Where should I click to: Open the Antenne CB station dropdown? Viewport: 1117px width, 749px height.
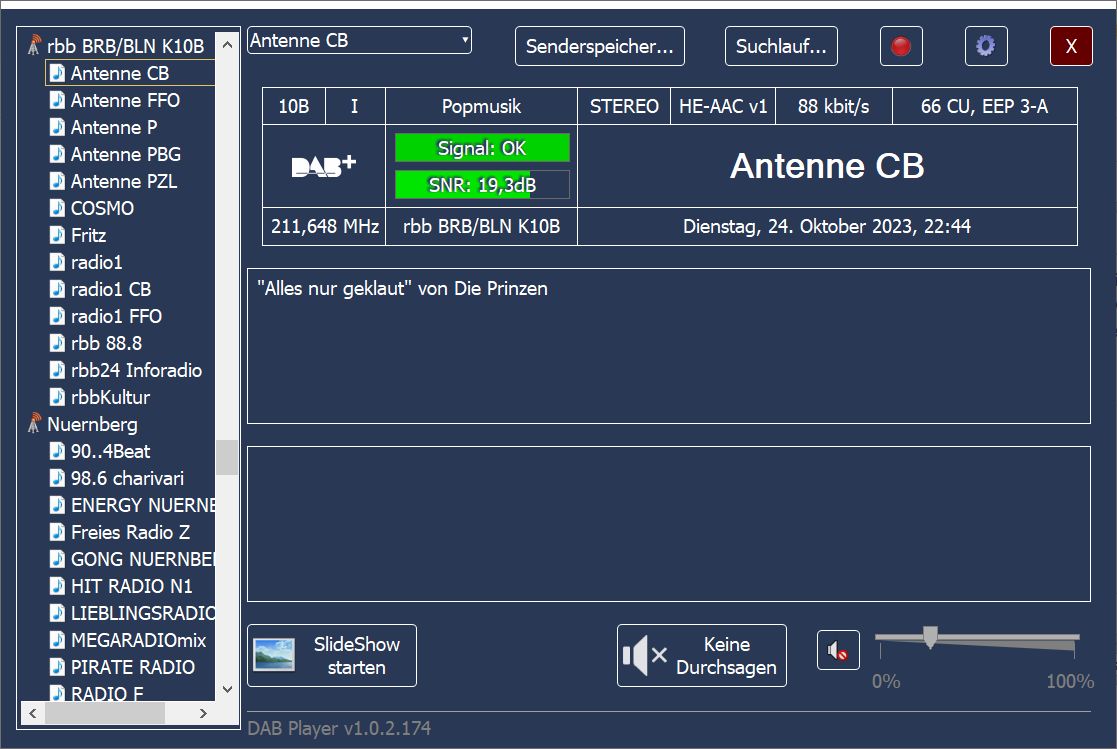(359, 41)
